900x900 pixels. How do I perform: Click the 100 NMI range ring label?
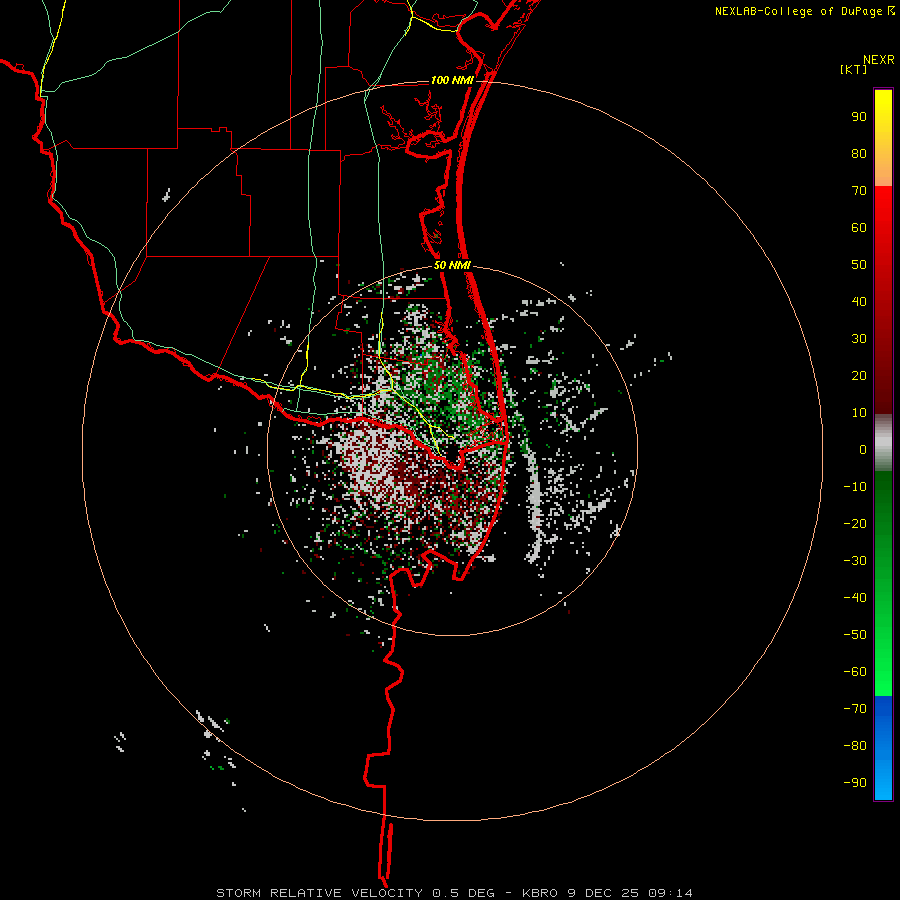click(x=452, y=80)
